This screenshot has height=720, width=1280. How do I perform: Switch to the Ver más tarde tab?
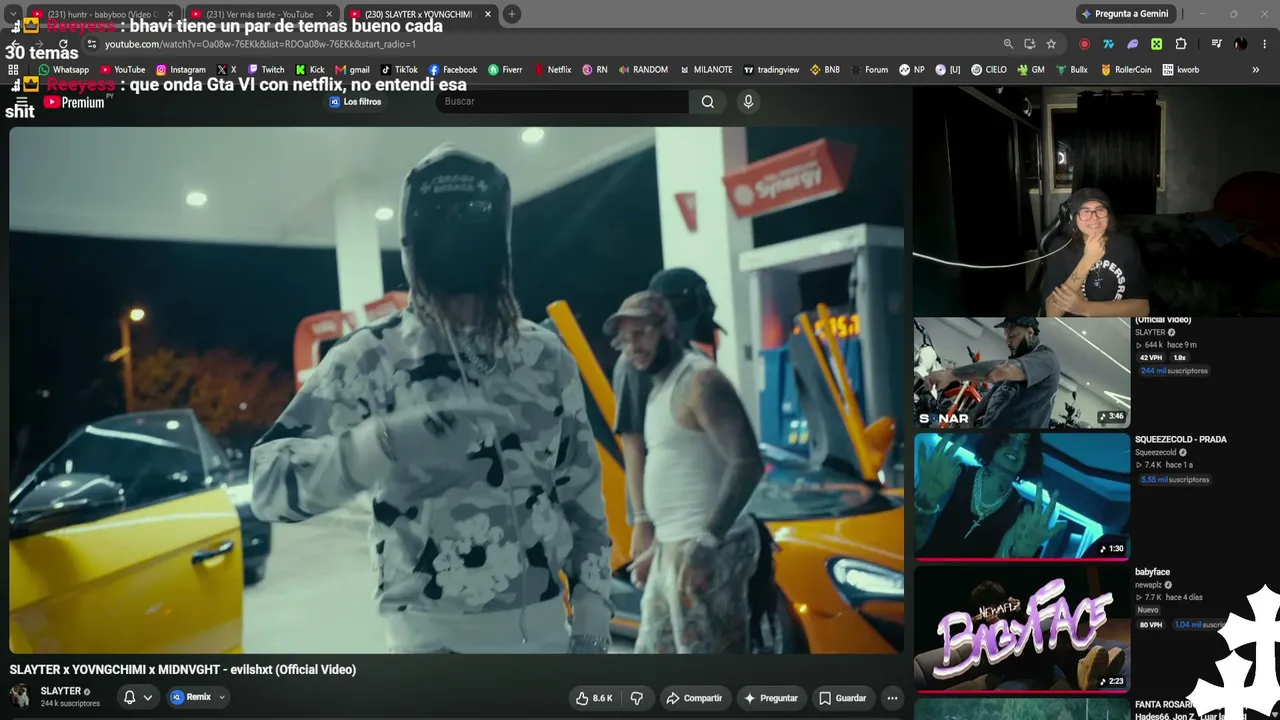(259, 14)
